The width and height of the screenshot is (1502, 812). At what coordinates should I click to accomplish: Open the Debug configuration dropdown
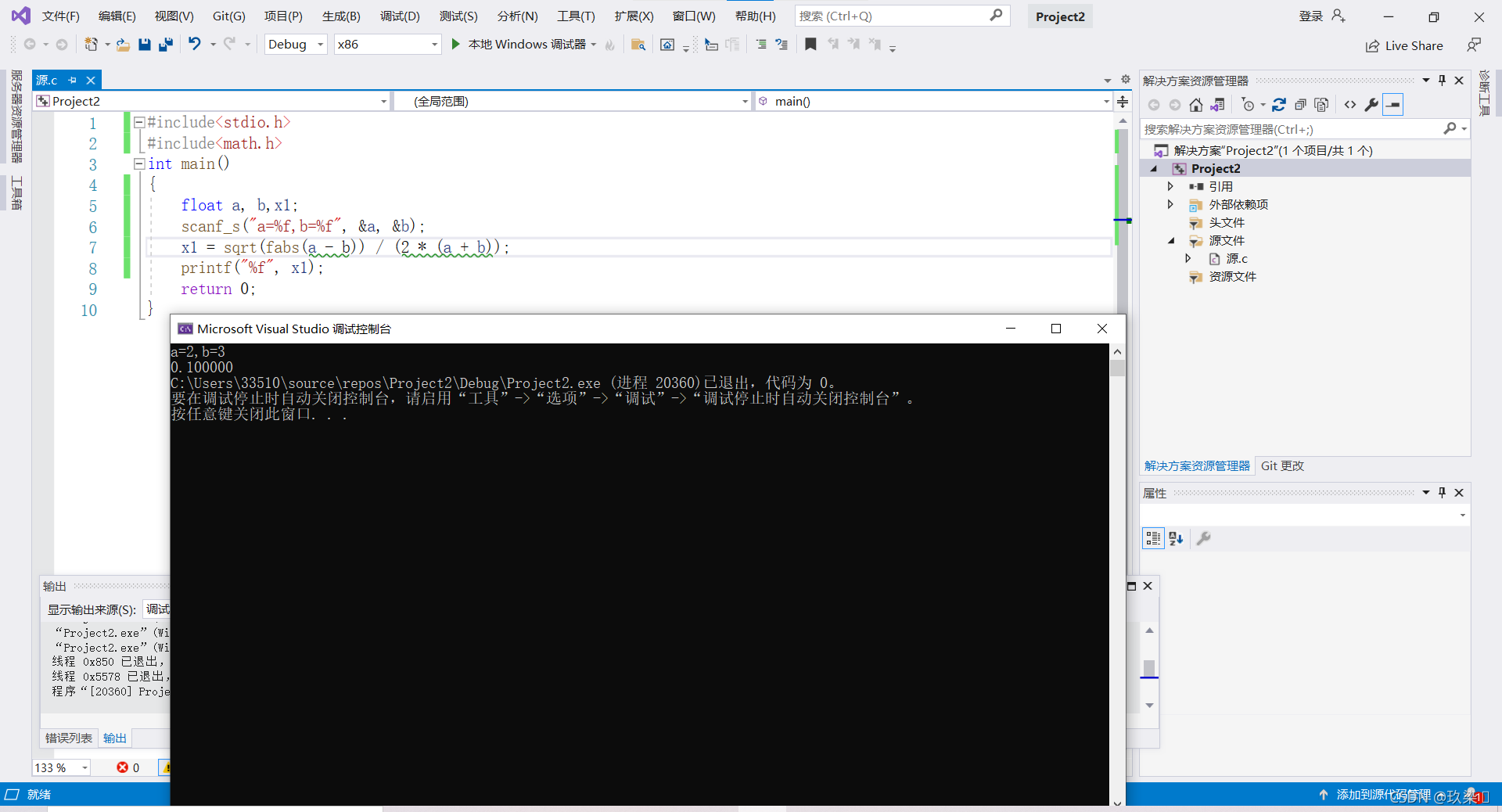pyautogui.click(x=296, y=45)
